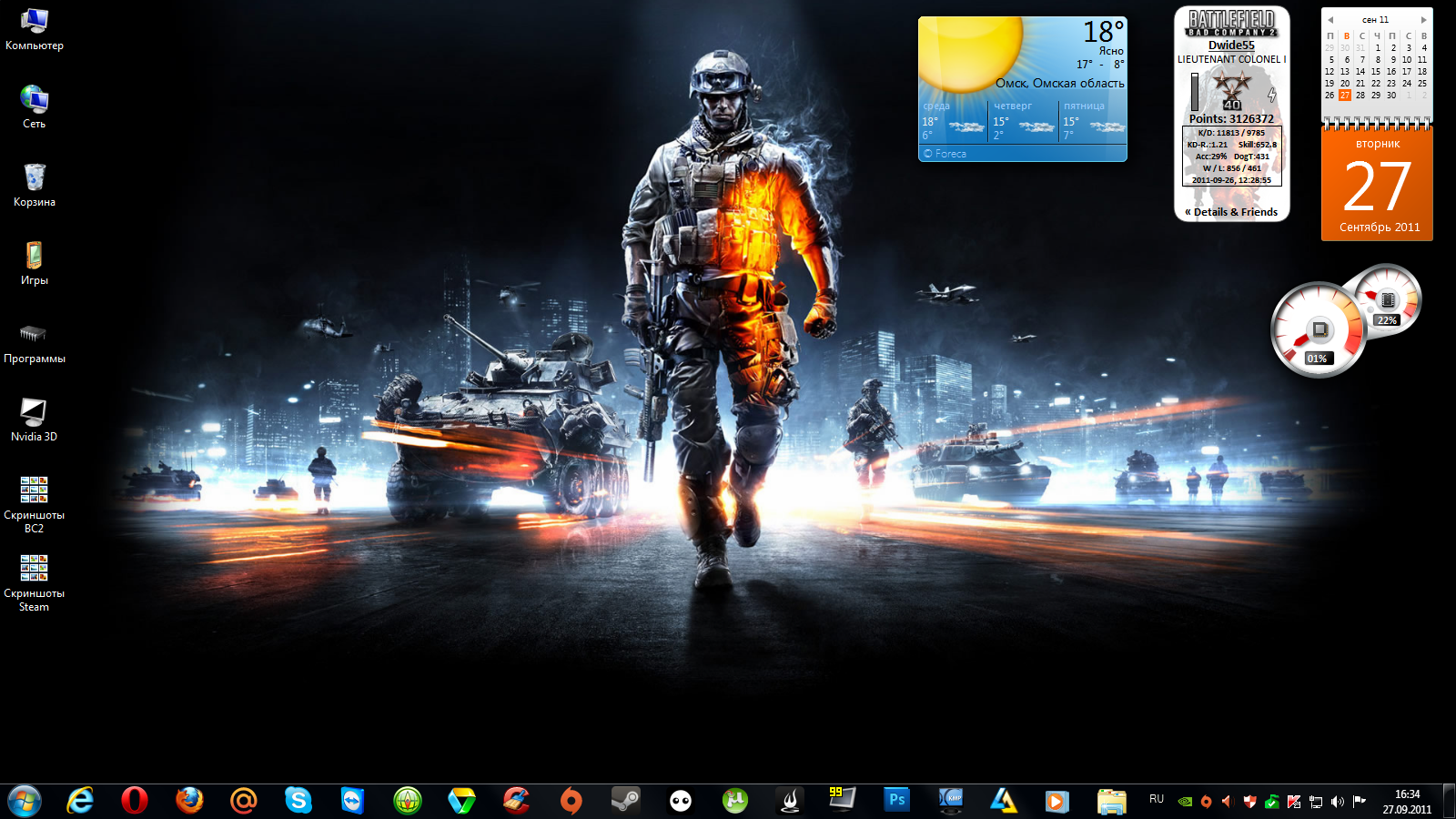The image size is (1456, 819).
Task: Go to previous month in calendar gadget
Action: pyautogui.click(x=1330, y=20)
